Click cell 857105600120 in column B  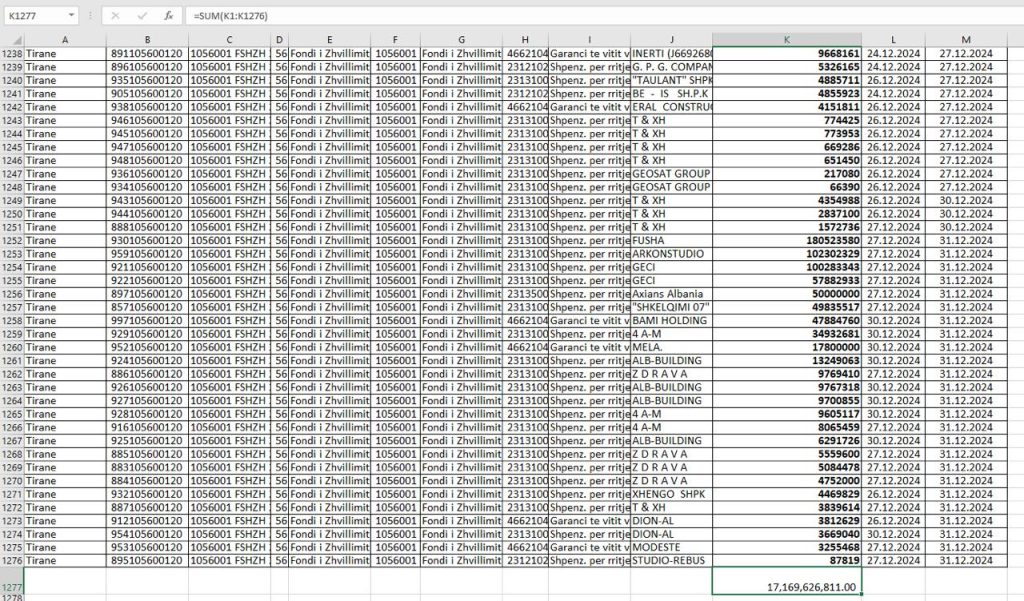(147, 307)
